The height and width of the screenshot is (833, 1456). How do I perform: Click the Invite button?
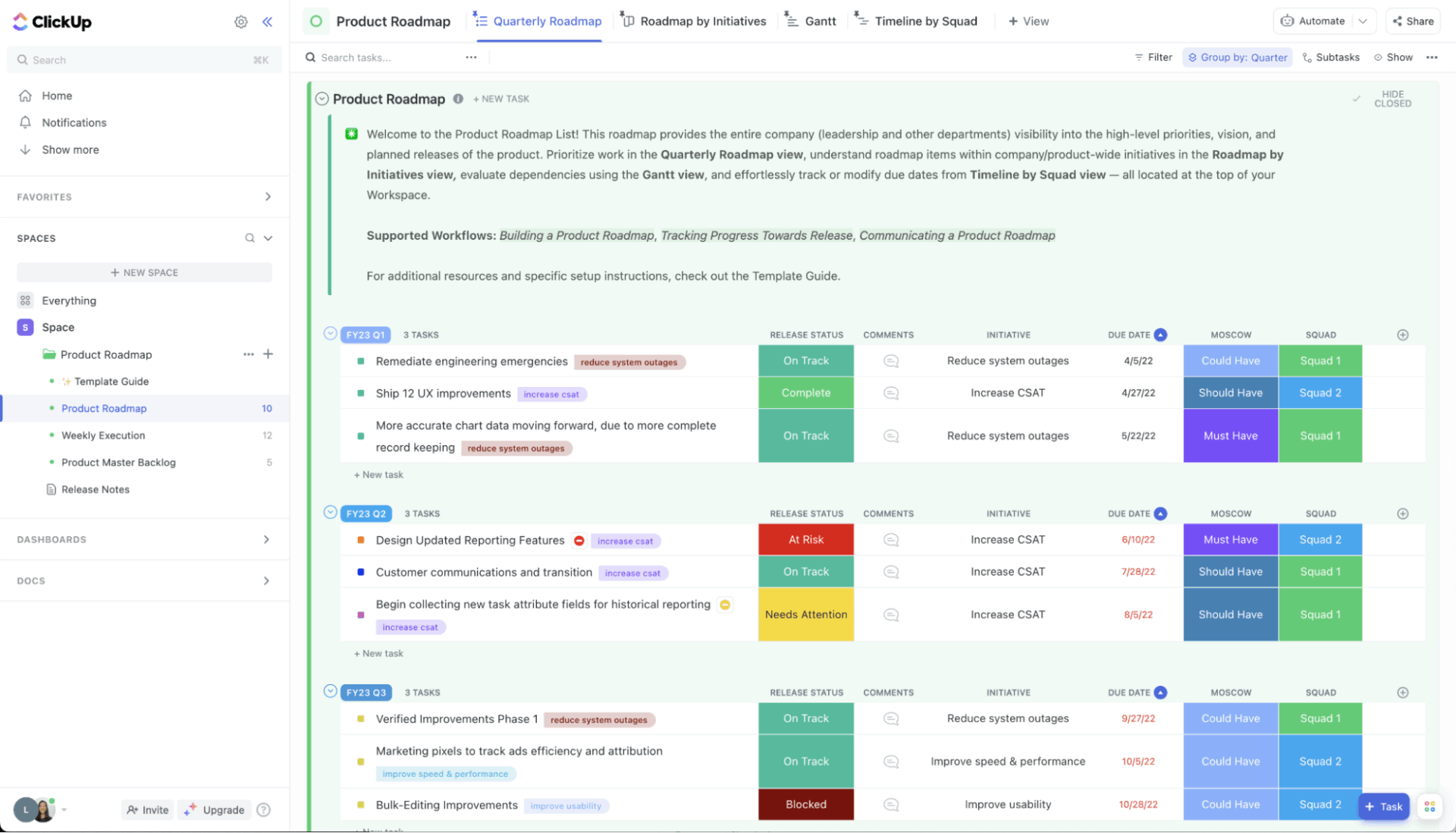[147, 809]
